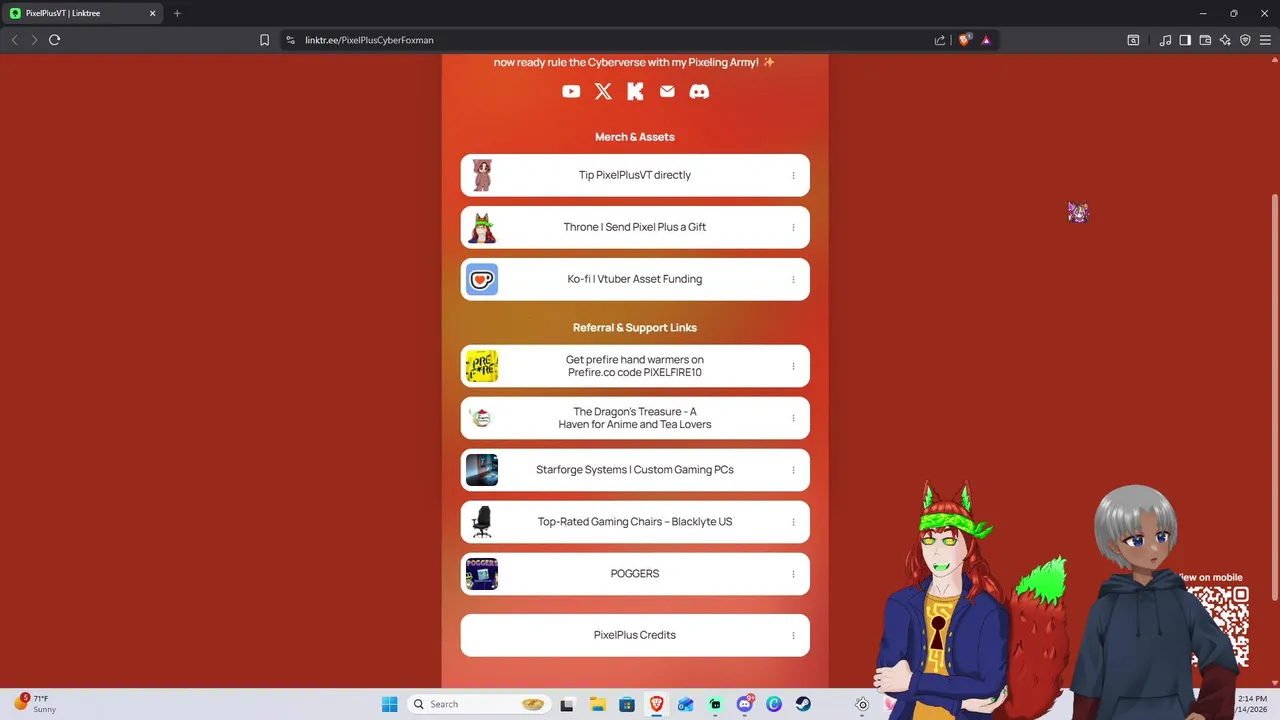This screenshot has height=720, width=1280.
Task: Open File Explorer from the taskbar
Action: point(597,704)
